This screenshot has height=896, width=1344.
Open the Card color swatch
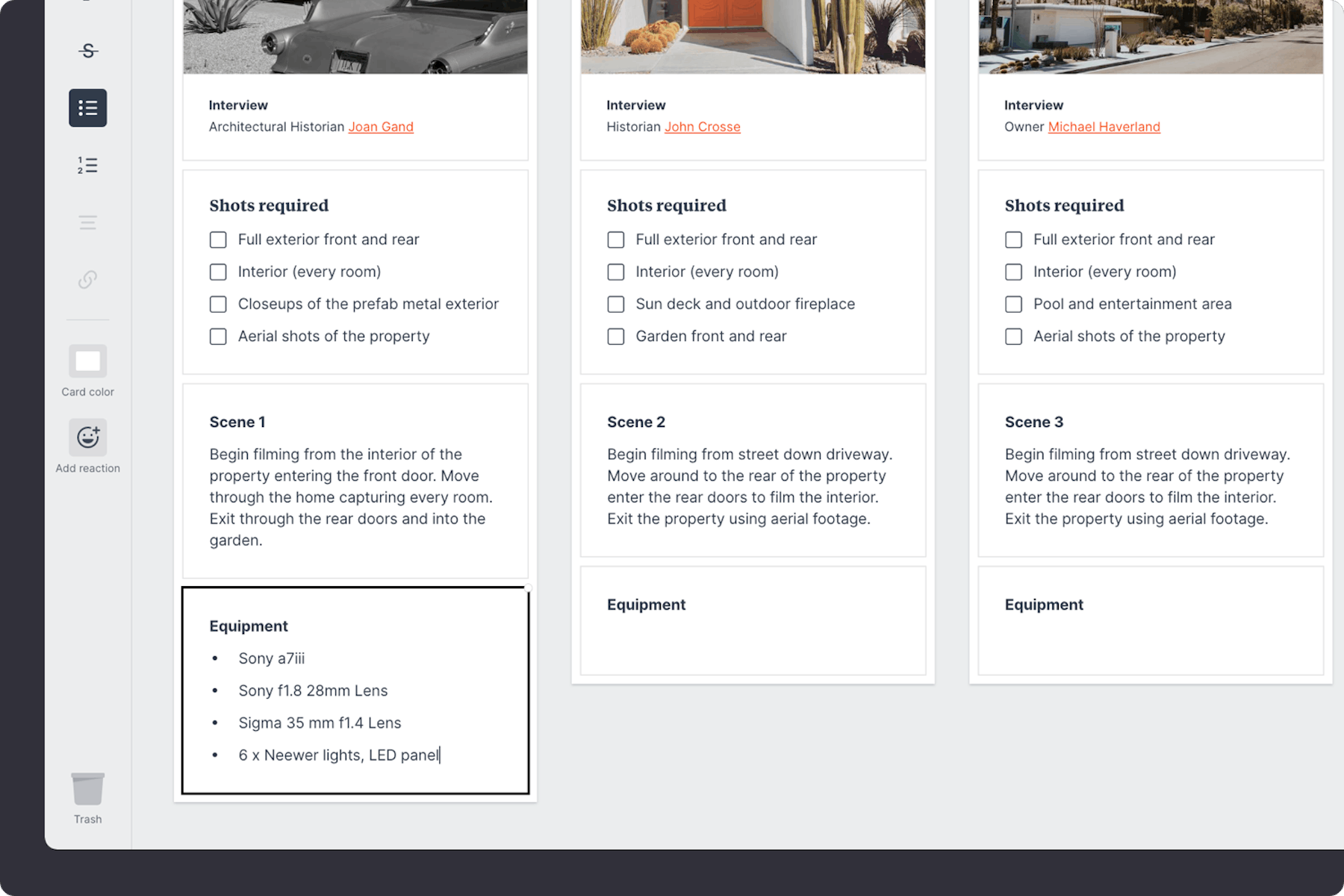click(x=87, y=361)
